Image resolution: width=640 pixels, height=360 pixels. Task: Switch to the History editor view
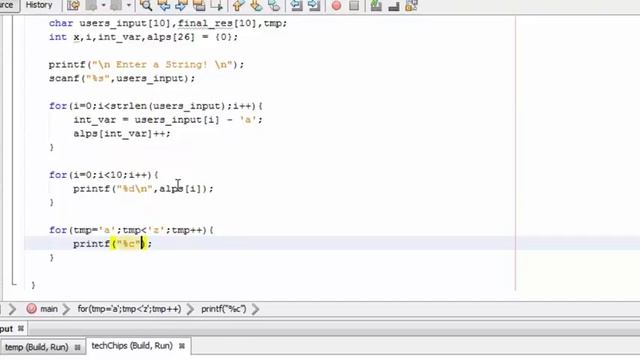39,5
